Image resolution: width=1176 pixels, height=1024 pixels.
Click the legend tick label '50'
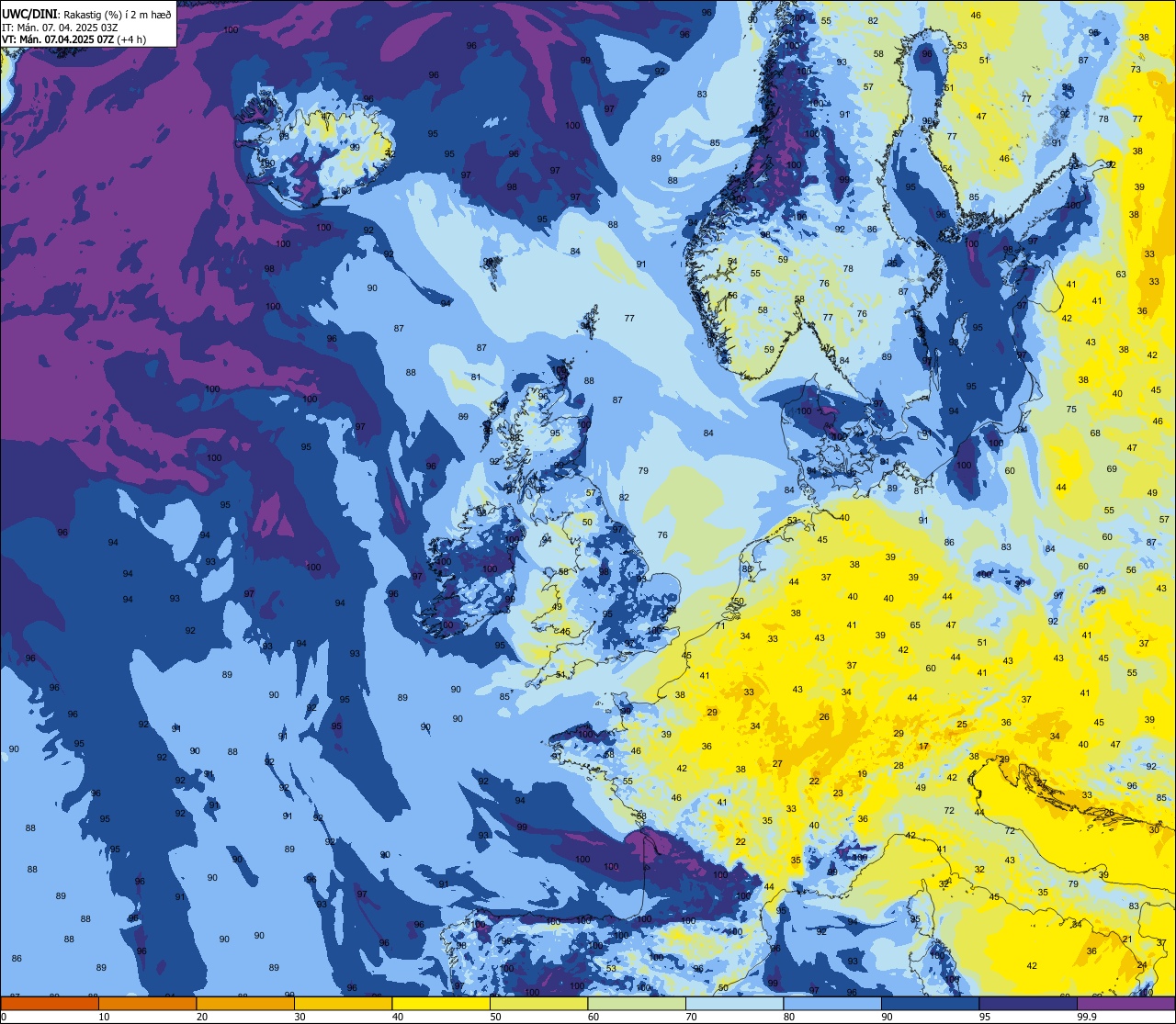(x=495, y=1017)
